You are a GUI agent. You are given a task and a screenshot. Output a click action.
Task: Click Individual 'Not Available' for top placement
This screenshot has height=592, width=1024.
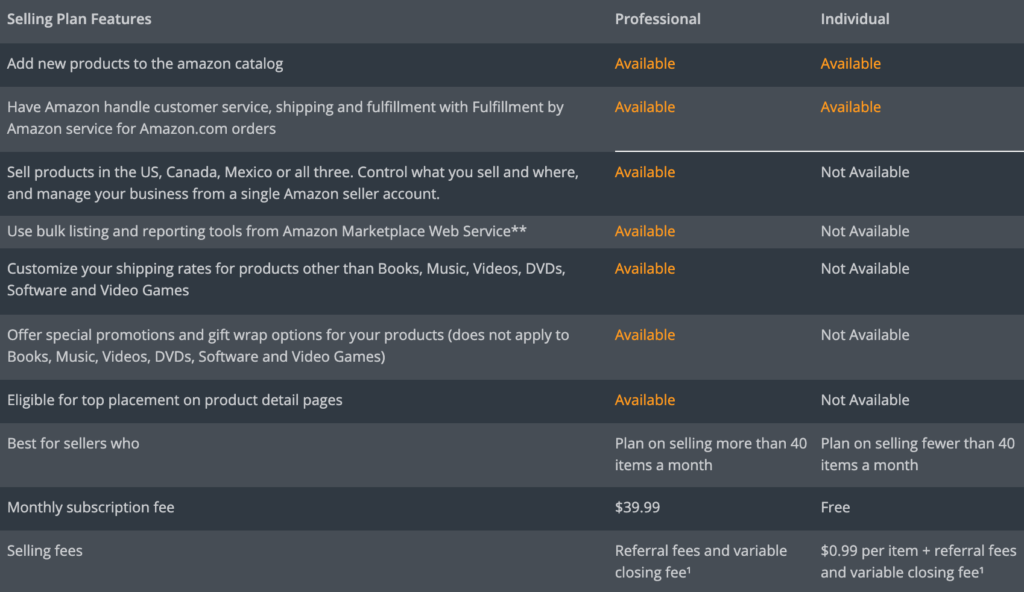[x=864, y=400]
